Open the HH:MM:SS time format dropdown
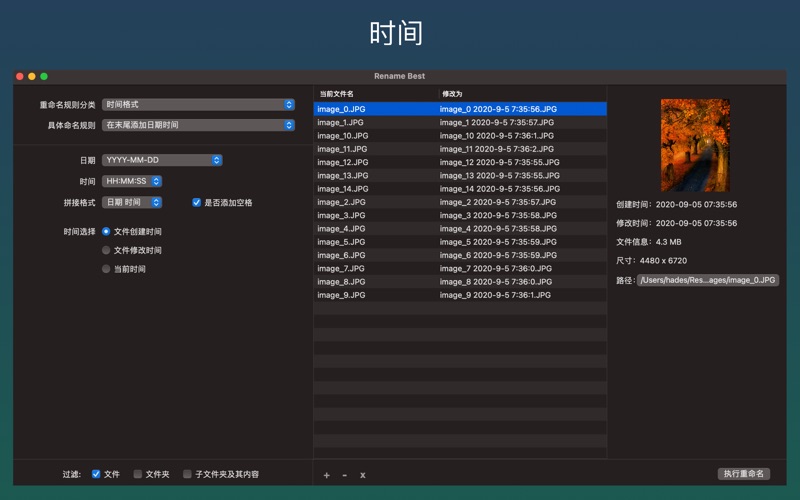The image size is (800, 500). click(x=132, y=181)
